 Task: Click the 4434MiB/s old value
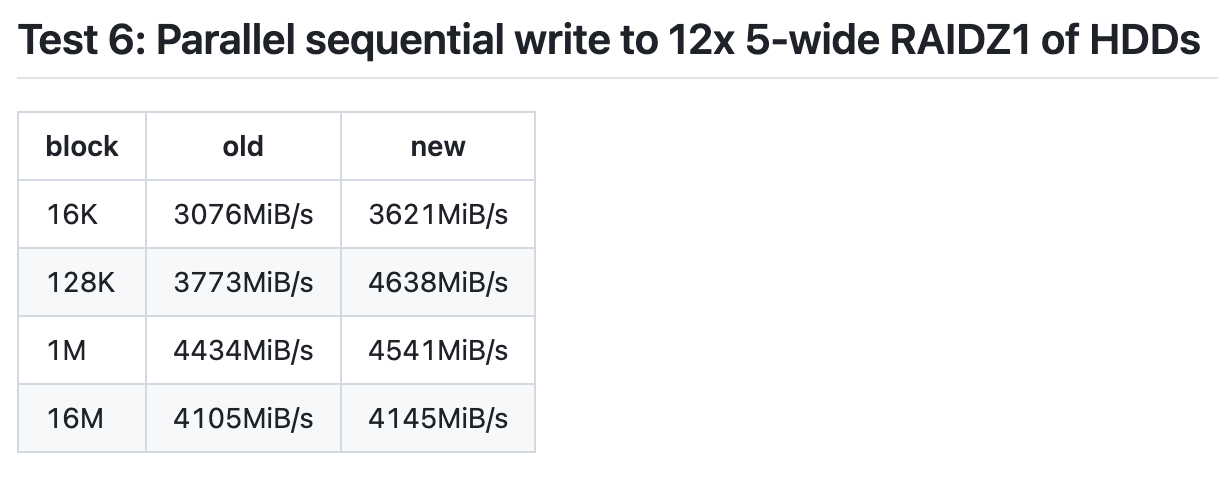[243, 350]
